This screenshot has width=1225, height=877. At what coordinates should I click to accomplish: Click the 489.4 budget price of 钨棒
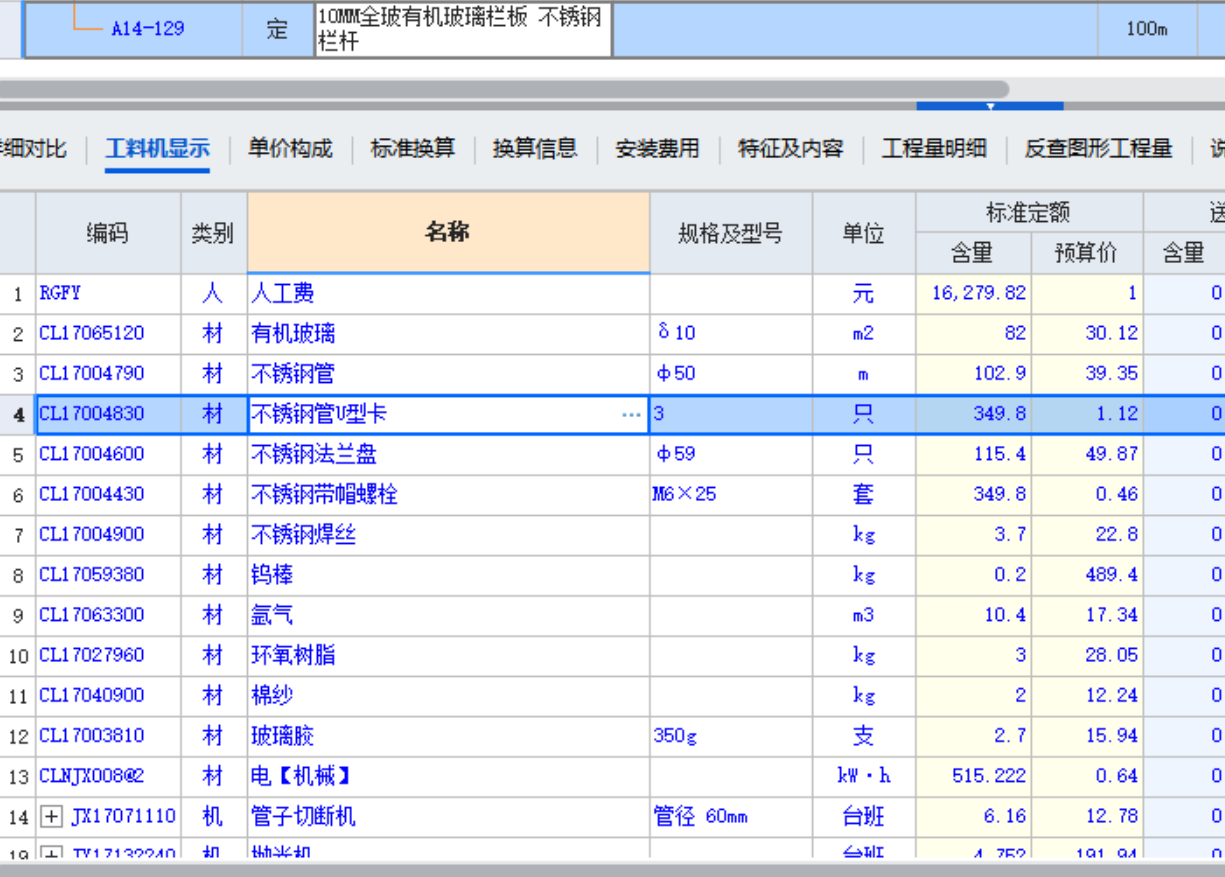(x=1087, y=575)
